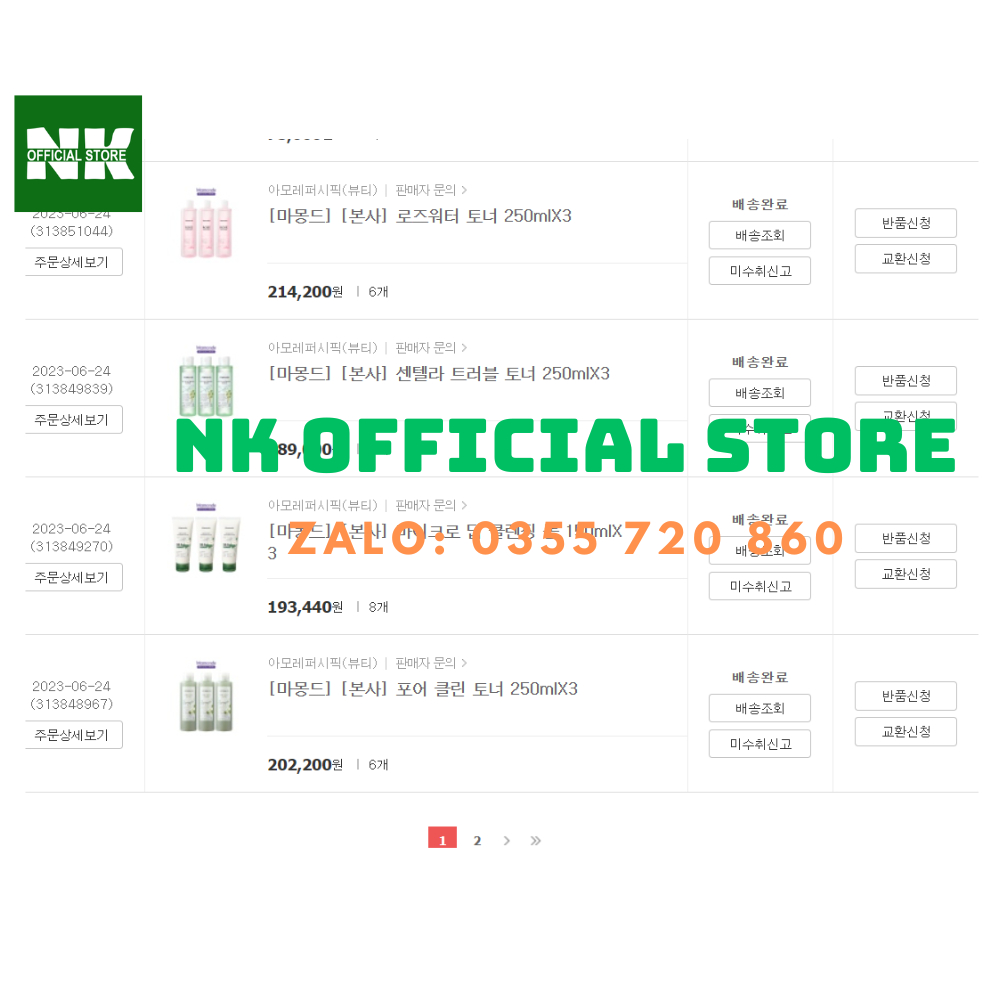The height and width of the screenshot is (1000, 1000).
Task: Open the 포어 클린 토너 250mlX3 product title
Action: 423,689
